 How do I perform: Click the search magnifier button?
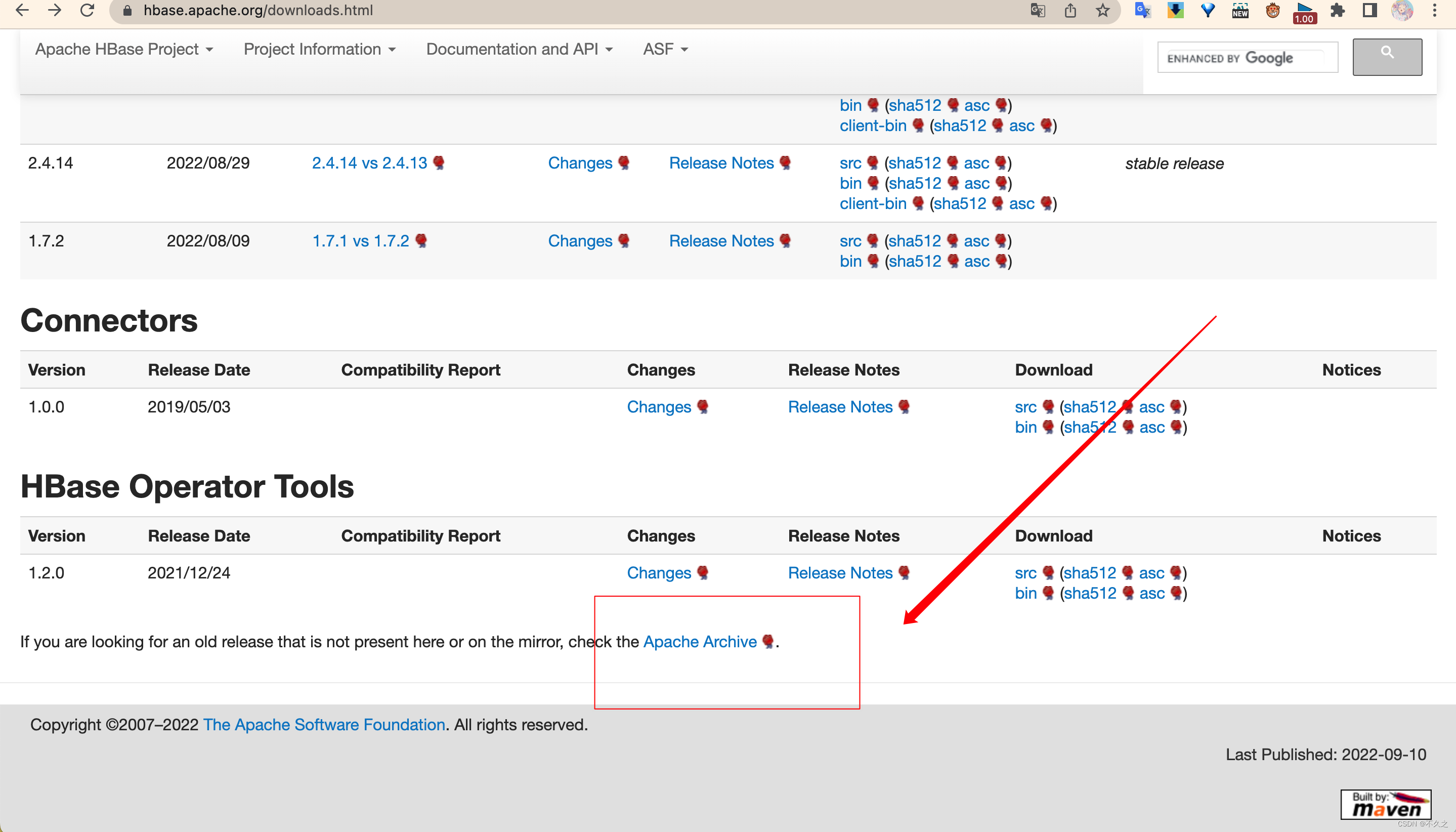(x=1387, y=57)
